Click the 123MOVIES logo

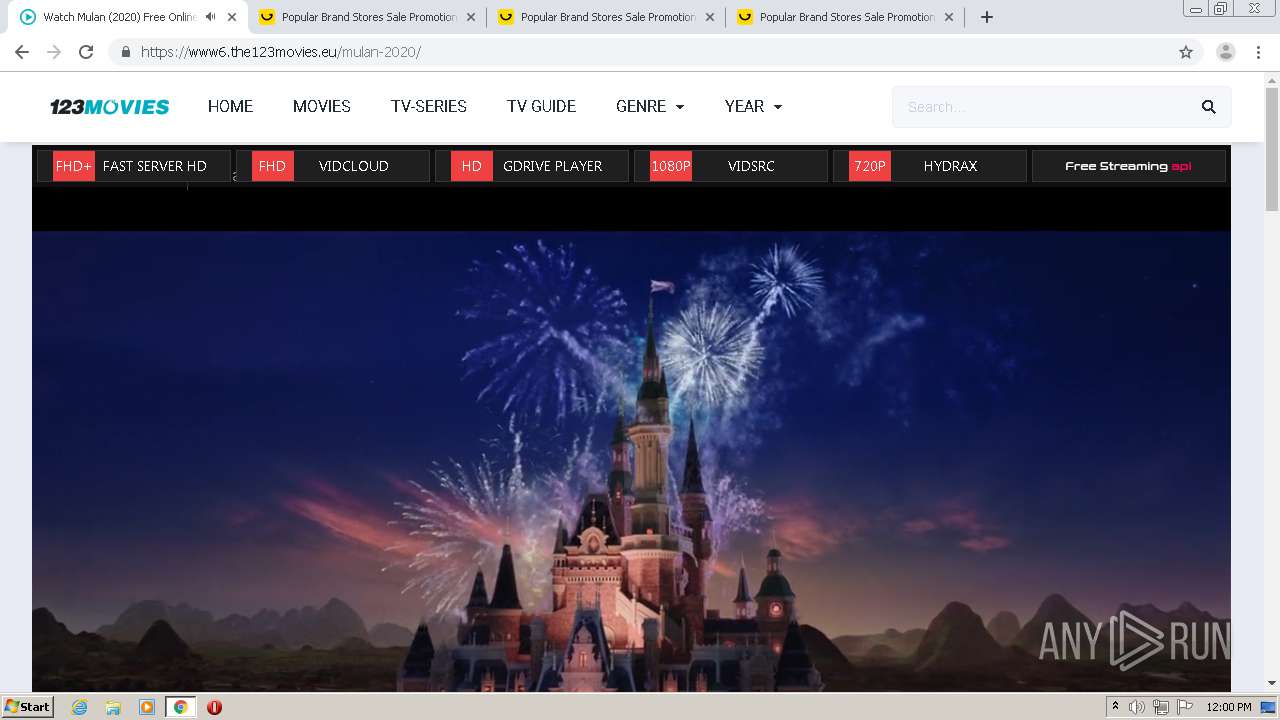tap(110, 107)
